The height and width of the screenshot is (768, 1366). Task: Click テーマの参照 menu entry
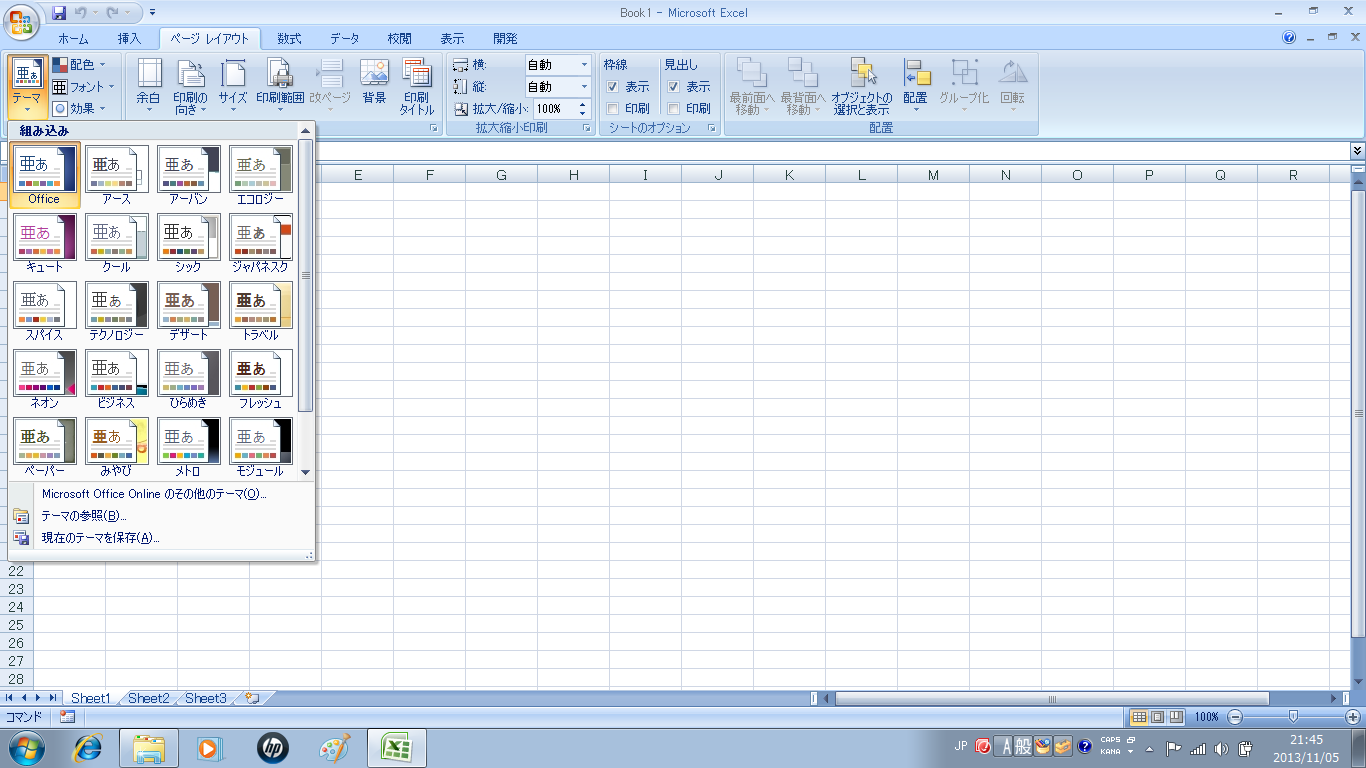click(84, 516)
